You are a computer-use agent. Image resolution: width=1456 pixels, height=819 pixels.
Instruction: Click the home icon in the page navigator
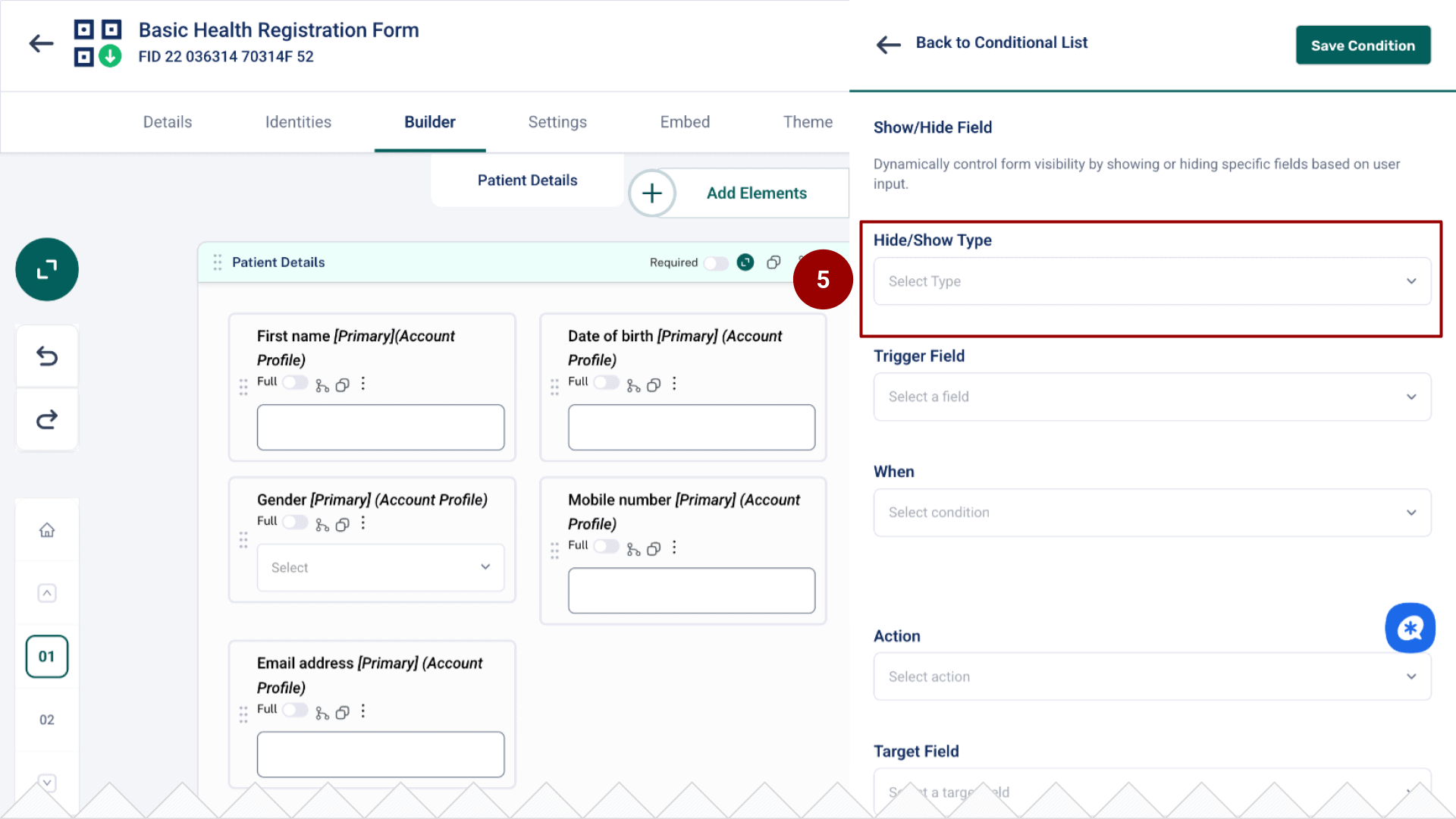coord(46,530)
